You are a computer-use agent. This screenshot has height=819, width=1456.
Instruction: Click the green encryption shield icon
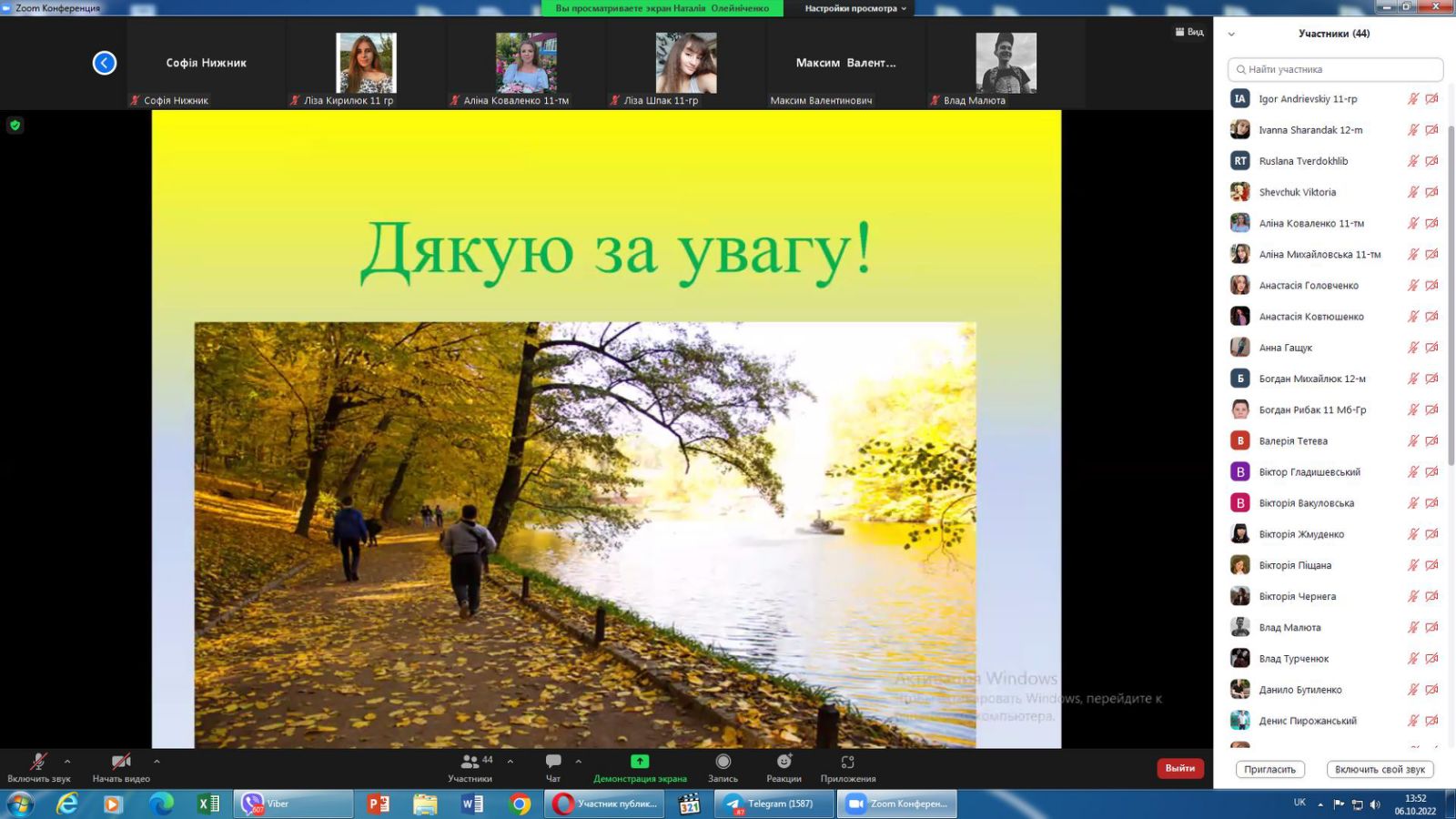coord(15,126)
